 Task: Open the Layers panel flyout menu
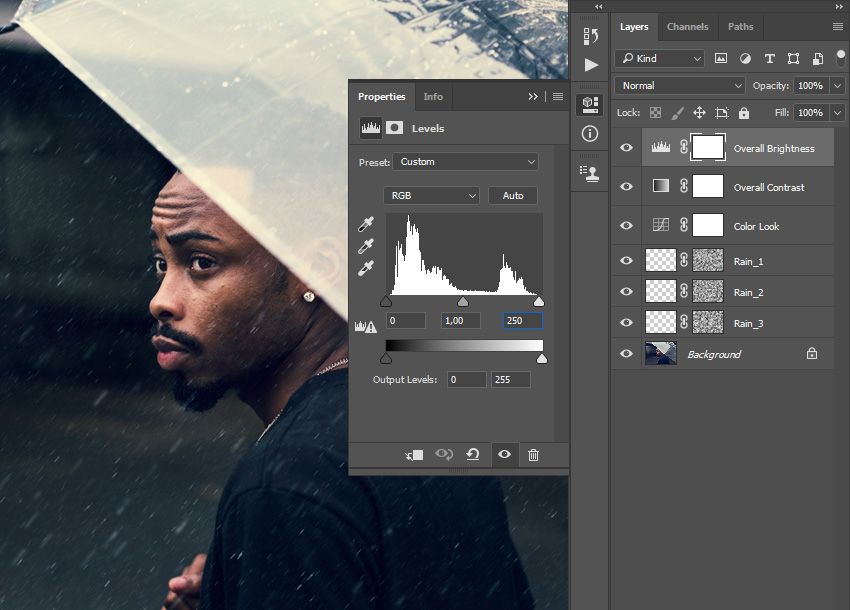(x=838, y=27)
